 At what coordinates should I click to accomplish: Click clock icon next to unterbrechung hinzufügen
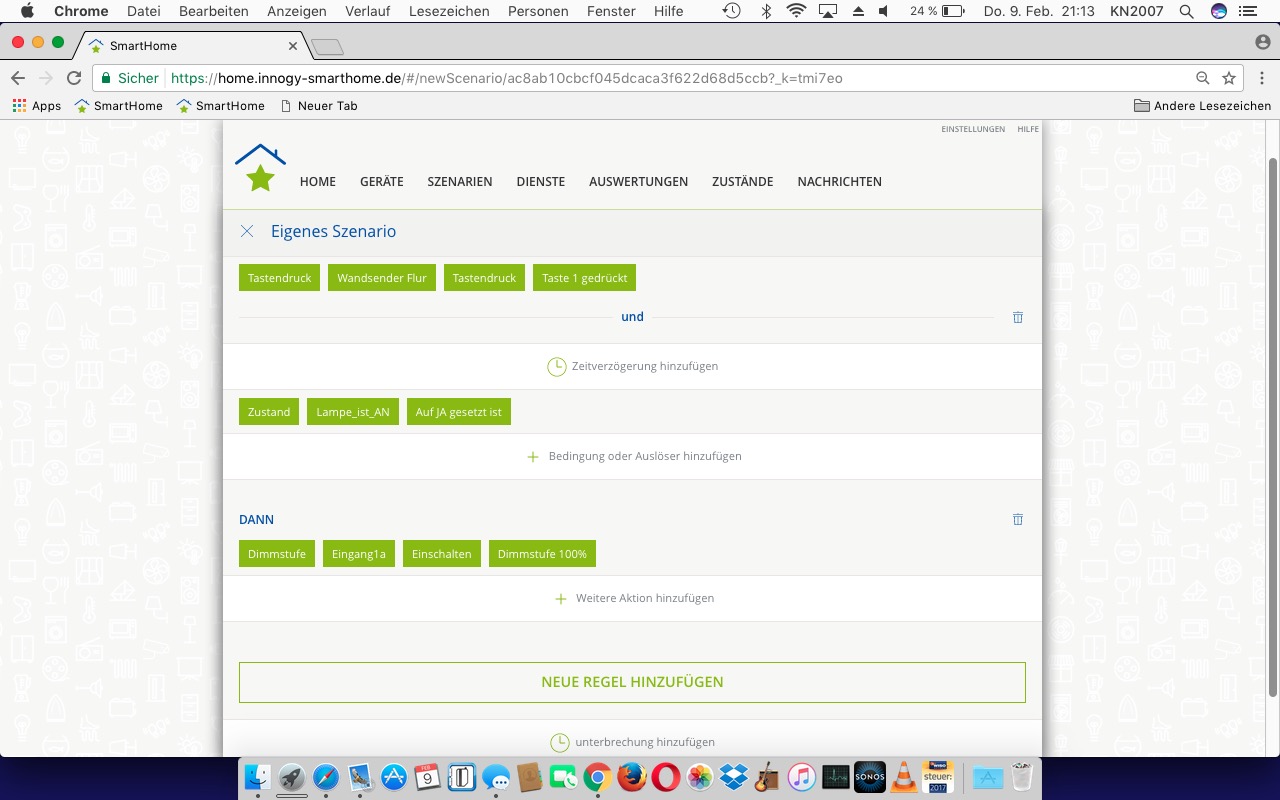click(560, 742)
